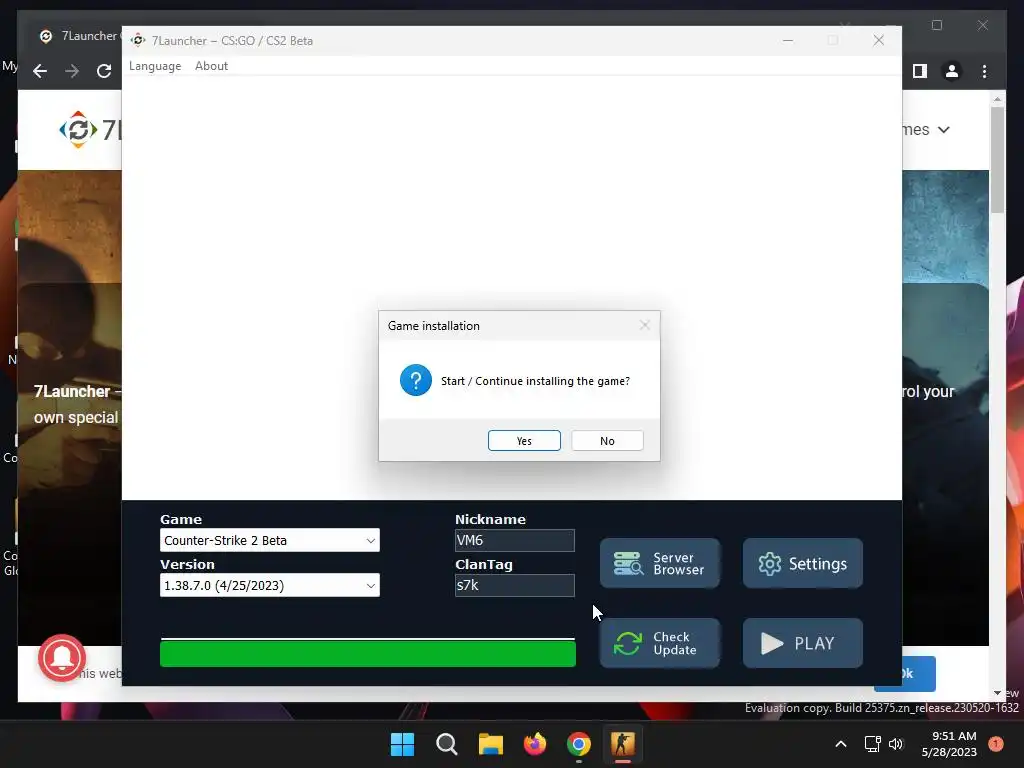
Task: Reload the Chrome page
Action: click(104, 71)
